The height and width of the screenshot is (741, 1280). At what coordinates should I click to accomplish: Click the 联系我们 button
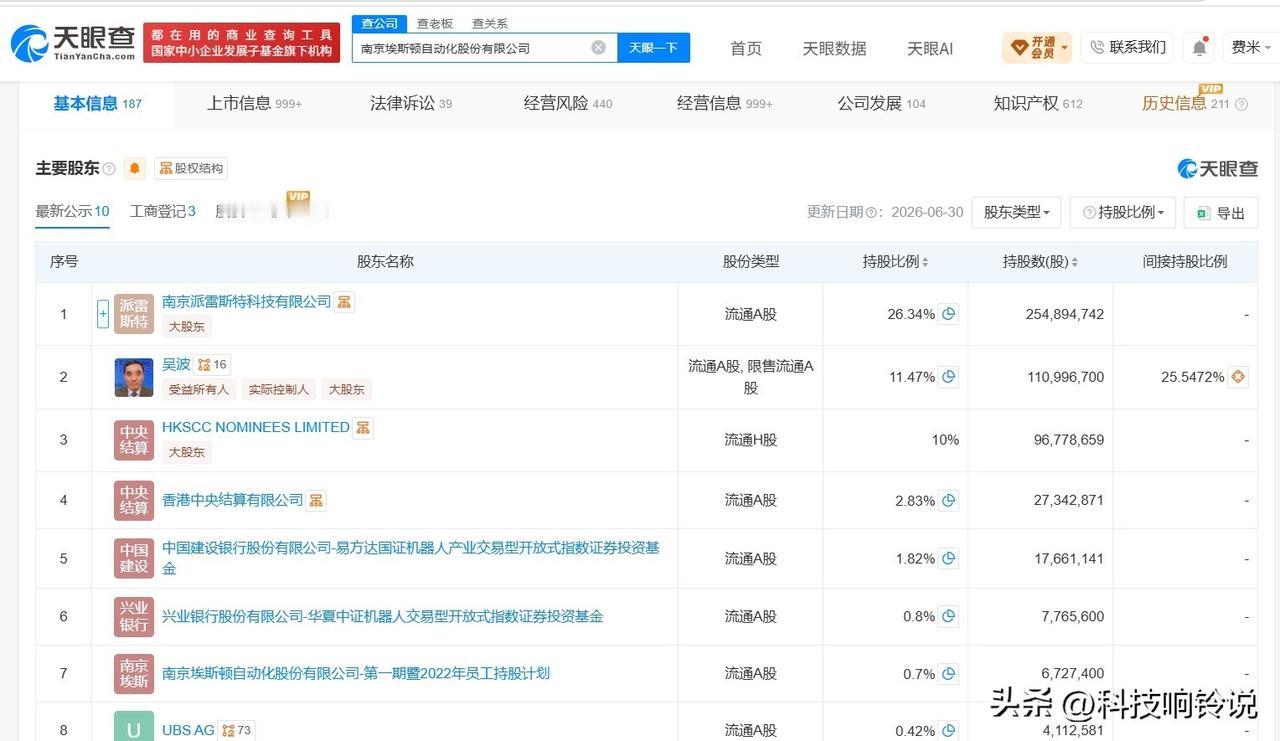[1128, 47]
